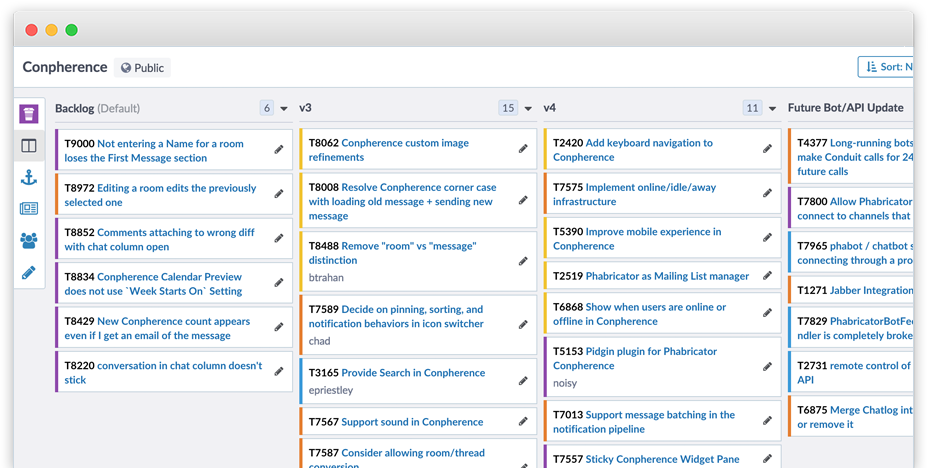Screen dimensions: 928x468
Task: Edit task T8488 with its pencil icon
Action: (523, 261)
